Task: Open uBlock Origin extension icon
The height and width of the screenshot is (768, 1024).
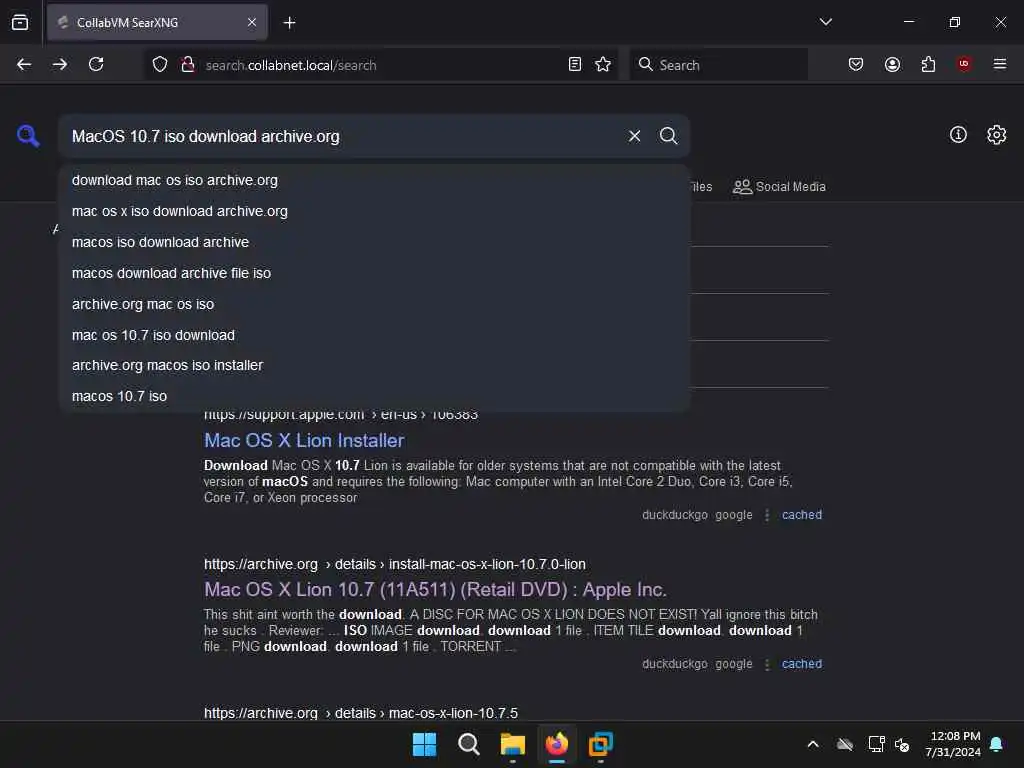Action: (964, 64)
